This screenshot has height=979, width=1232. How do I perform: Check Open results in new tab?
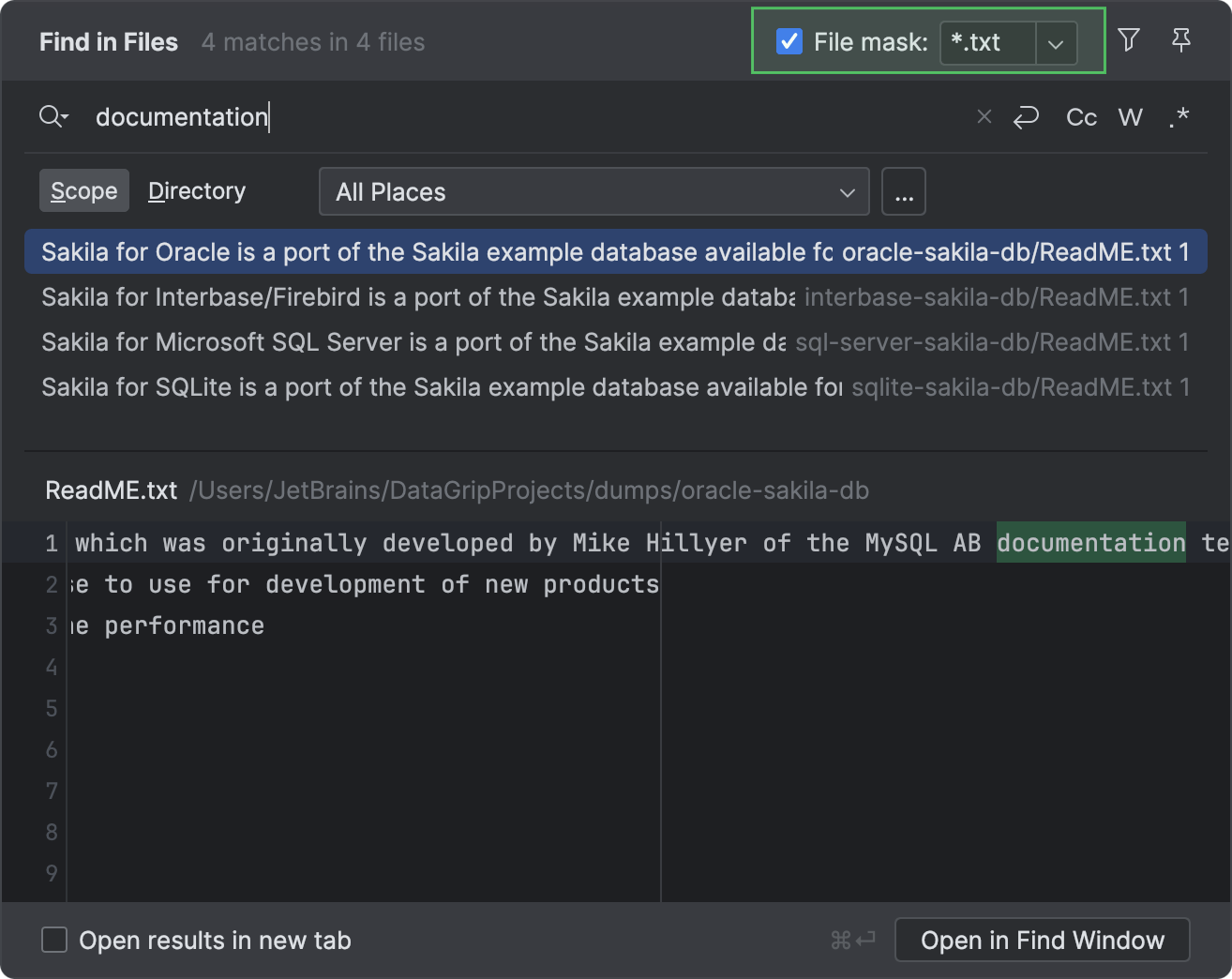click(x=55, y=940)
